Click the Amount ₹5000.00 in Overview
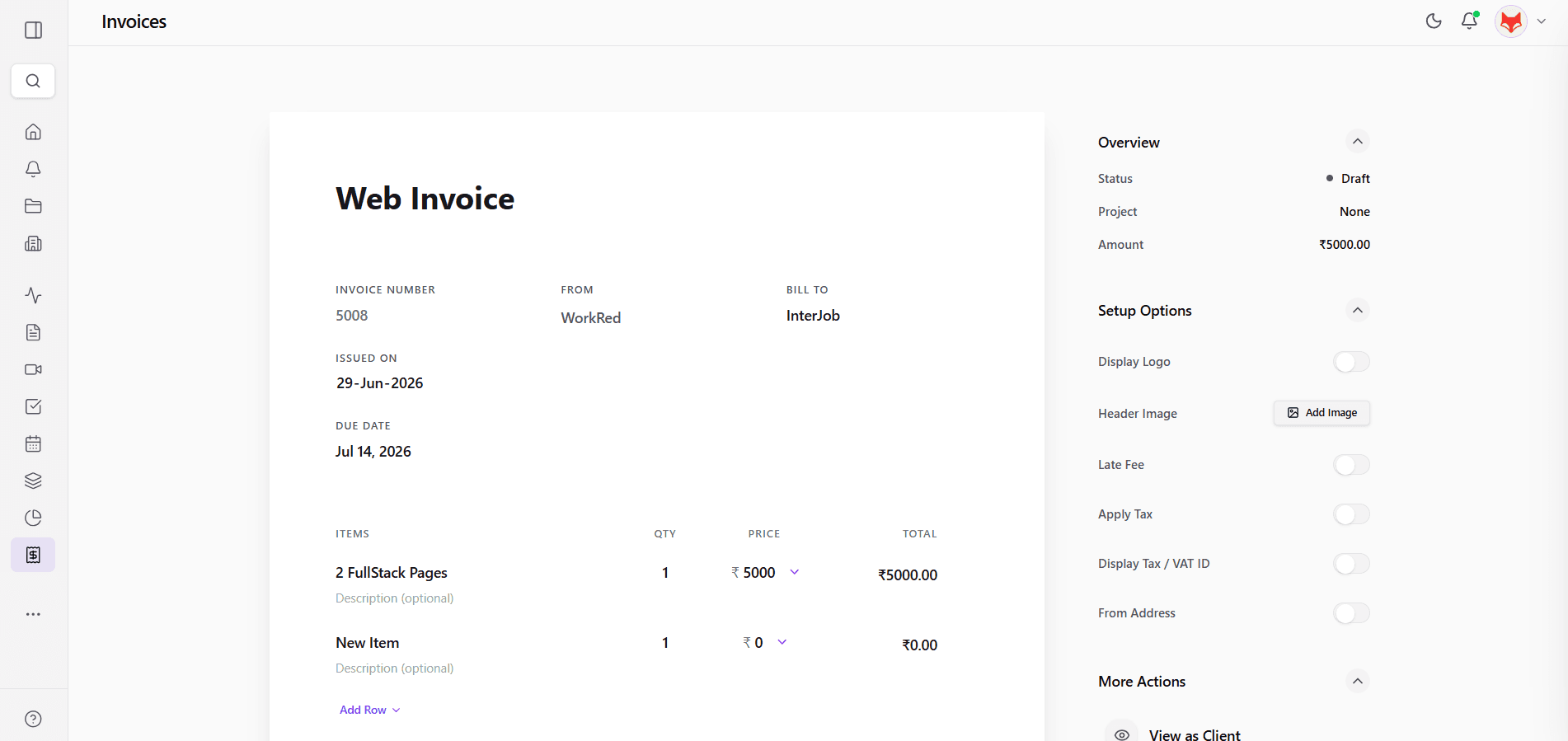The width and height of the screenshot is (1568, 741). click(x=1345, y=245)
